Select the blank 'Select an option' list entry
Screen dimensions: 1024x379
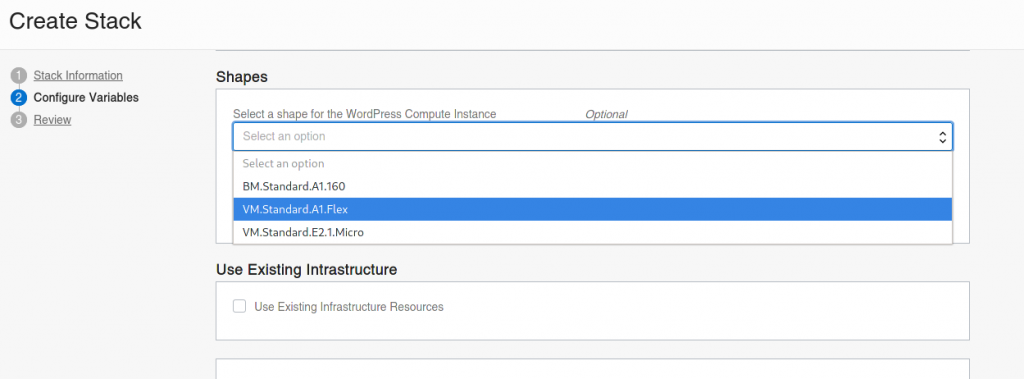pyautogui.click(x=592, y=163)
